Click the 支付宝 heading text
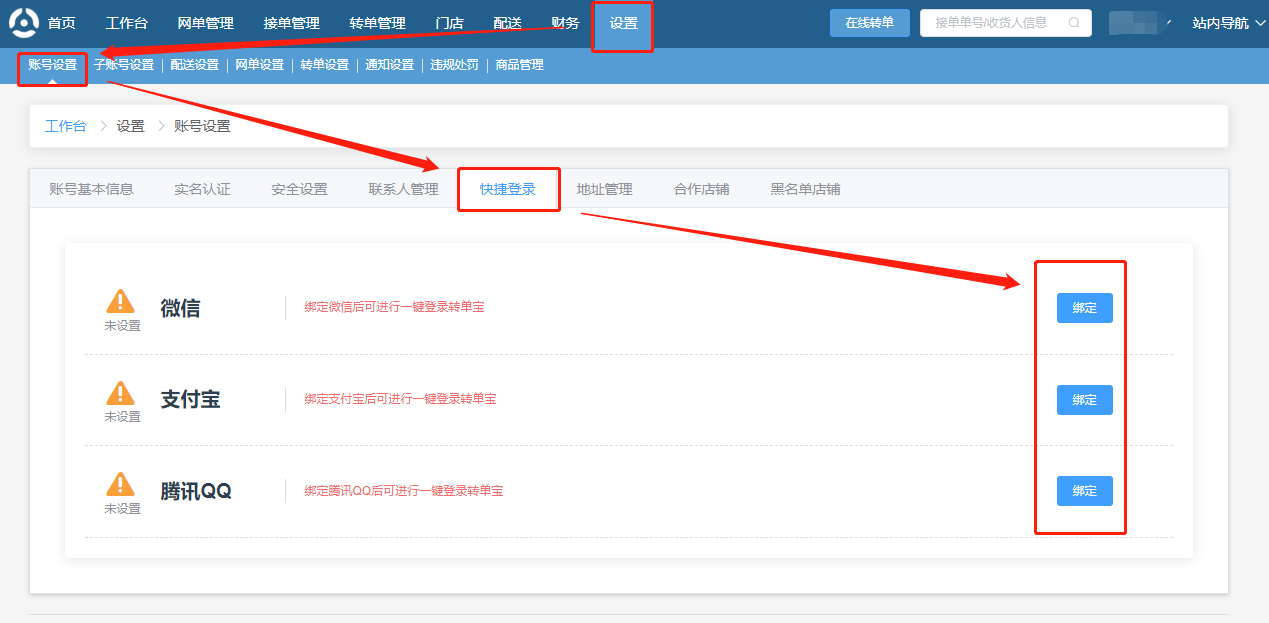This screenshot has height=623, width=1269. coord(190,400)
